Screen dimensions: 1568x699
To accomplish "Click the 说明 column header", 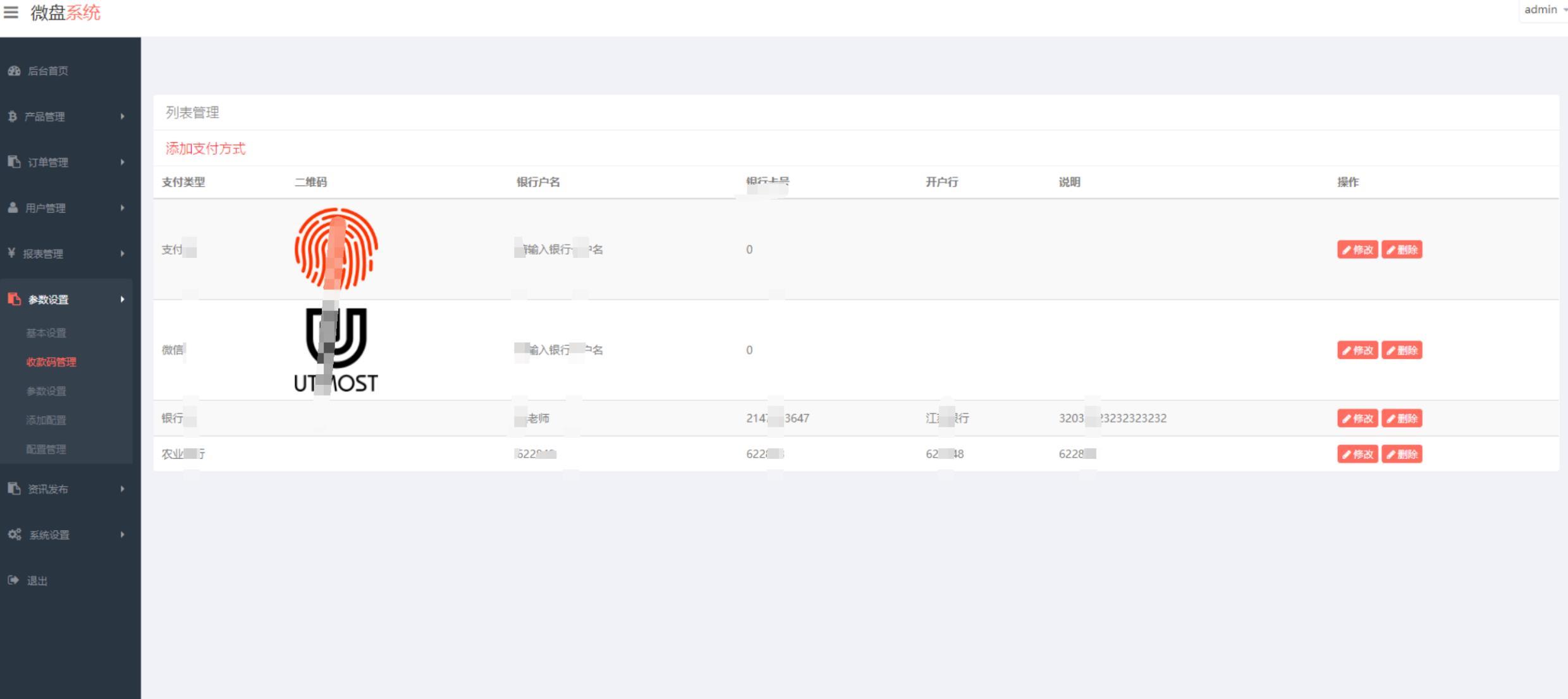I will click(1070, 182).
